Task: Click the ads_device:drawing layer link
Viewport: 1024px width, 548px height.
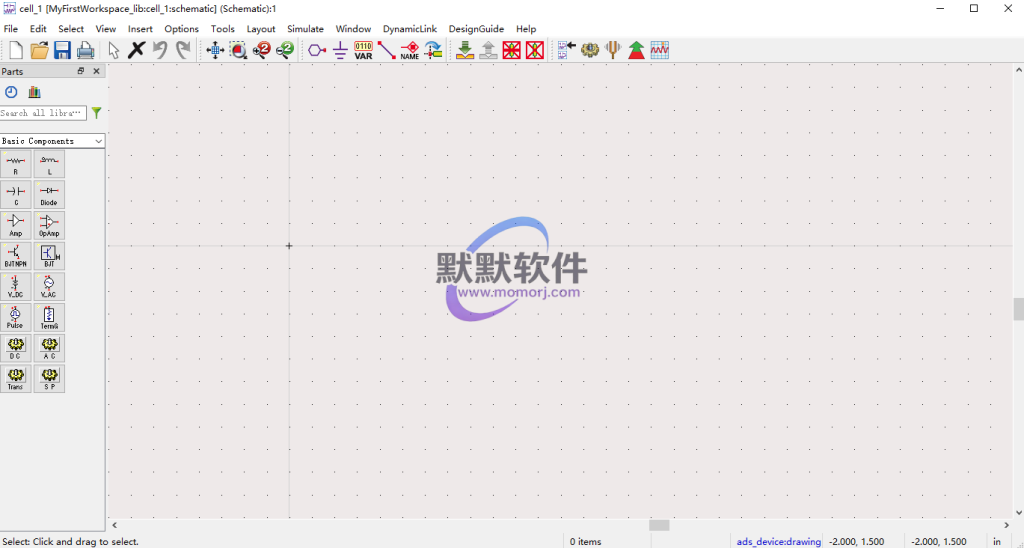Action: [778, 541]
